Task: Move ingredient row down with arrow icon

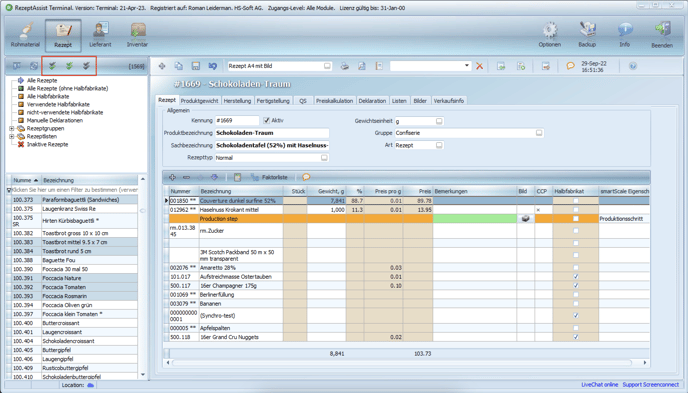Action: point(214,177)
